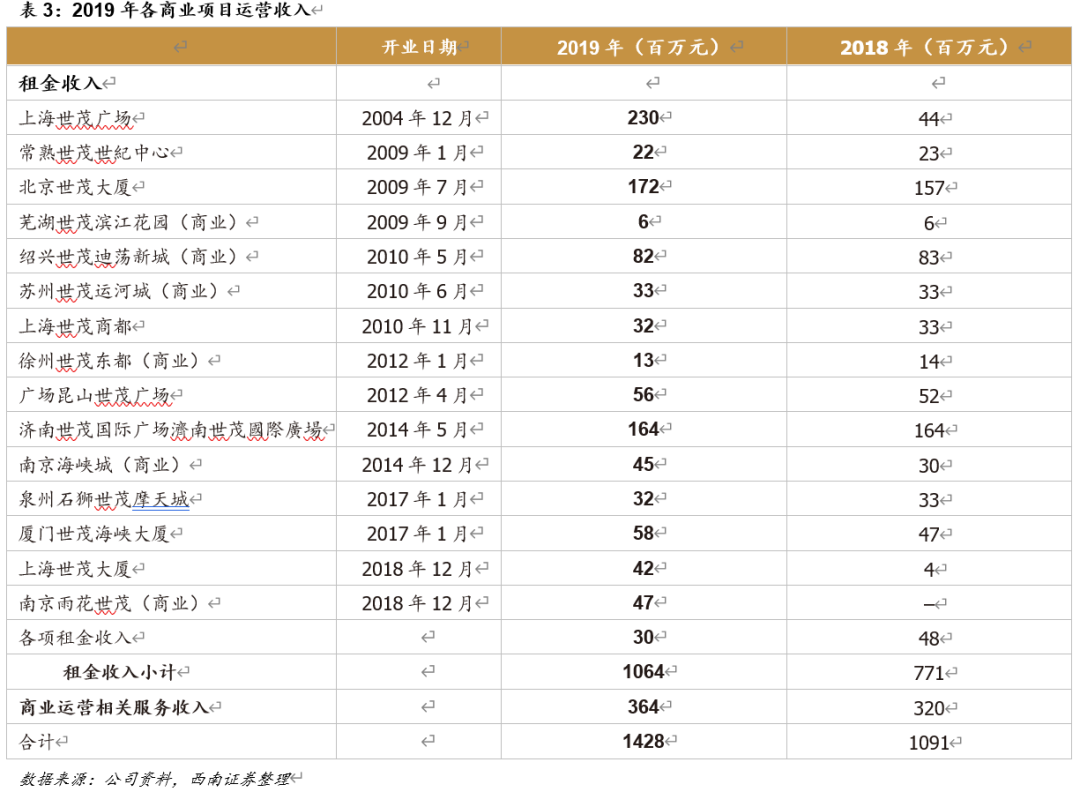Click the table title '表 3：2019 年各商业项目运营收入'
The image size is (1080, 792).
tap(164, 10)
